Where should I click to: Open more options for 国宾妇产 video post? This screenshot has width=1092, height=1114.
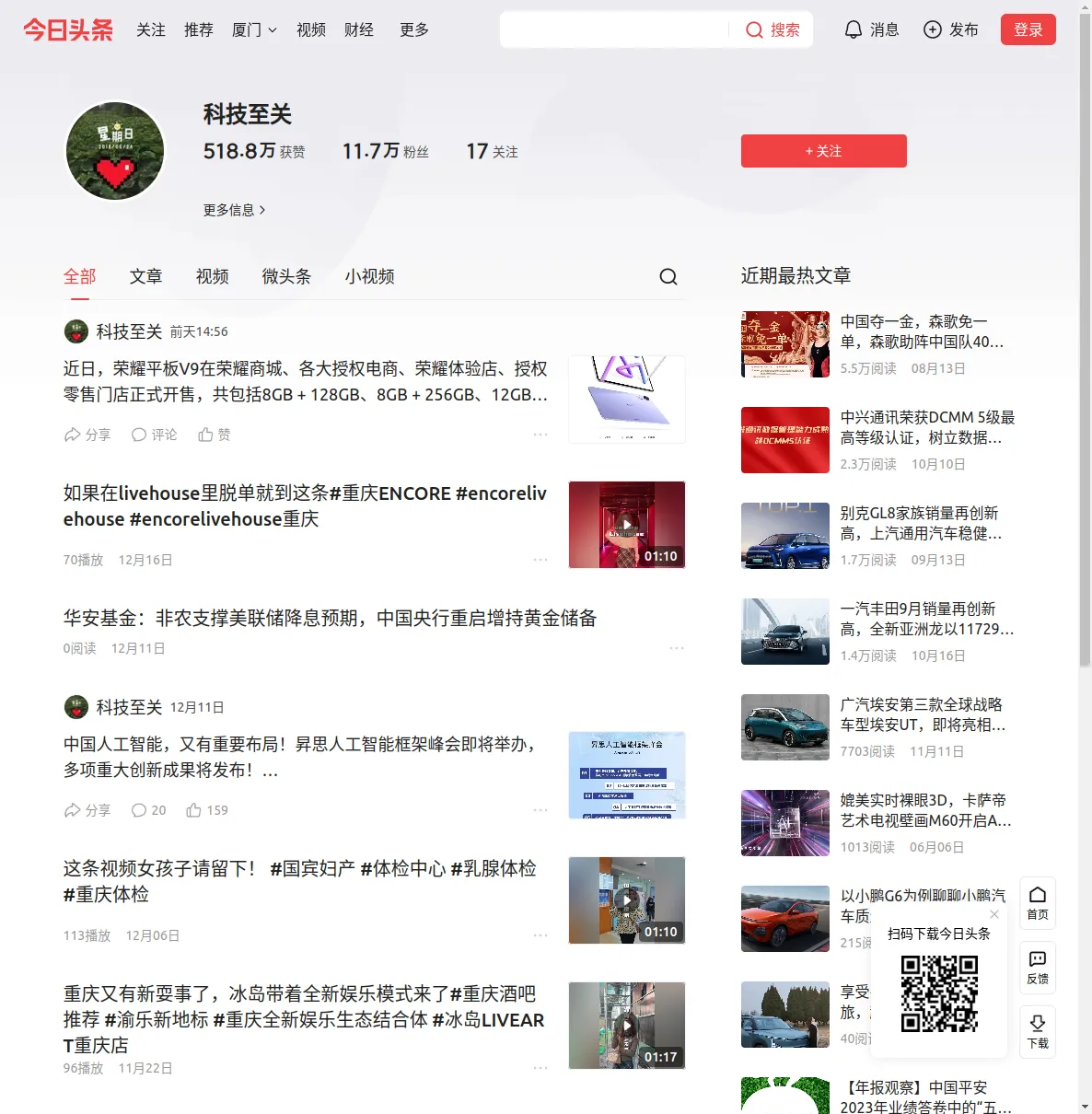tap(540, 935)
